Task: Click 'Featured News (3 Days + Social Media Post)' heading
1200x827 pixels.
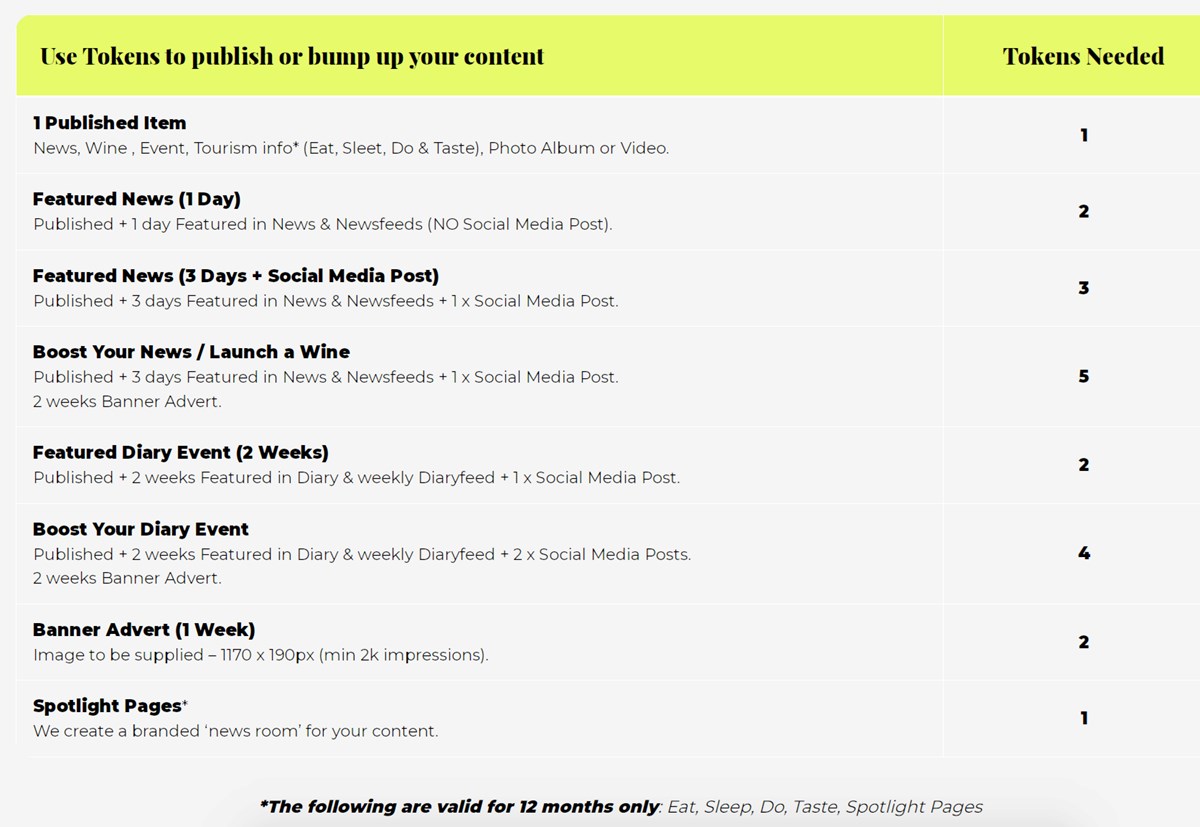Action: click(x=236, y=276)
